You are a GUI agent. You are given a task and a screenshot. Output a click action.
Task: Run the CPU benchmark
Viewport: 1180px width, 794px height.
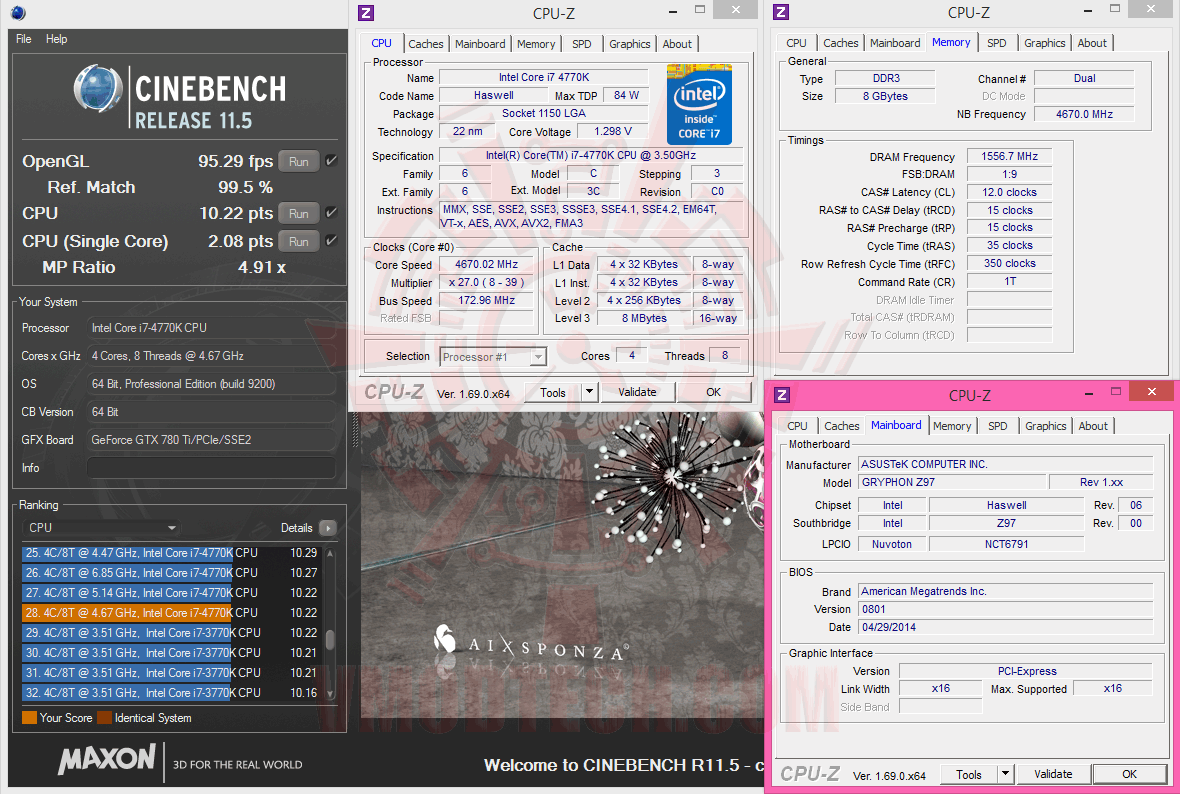299,213
